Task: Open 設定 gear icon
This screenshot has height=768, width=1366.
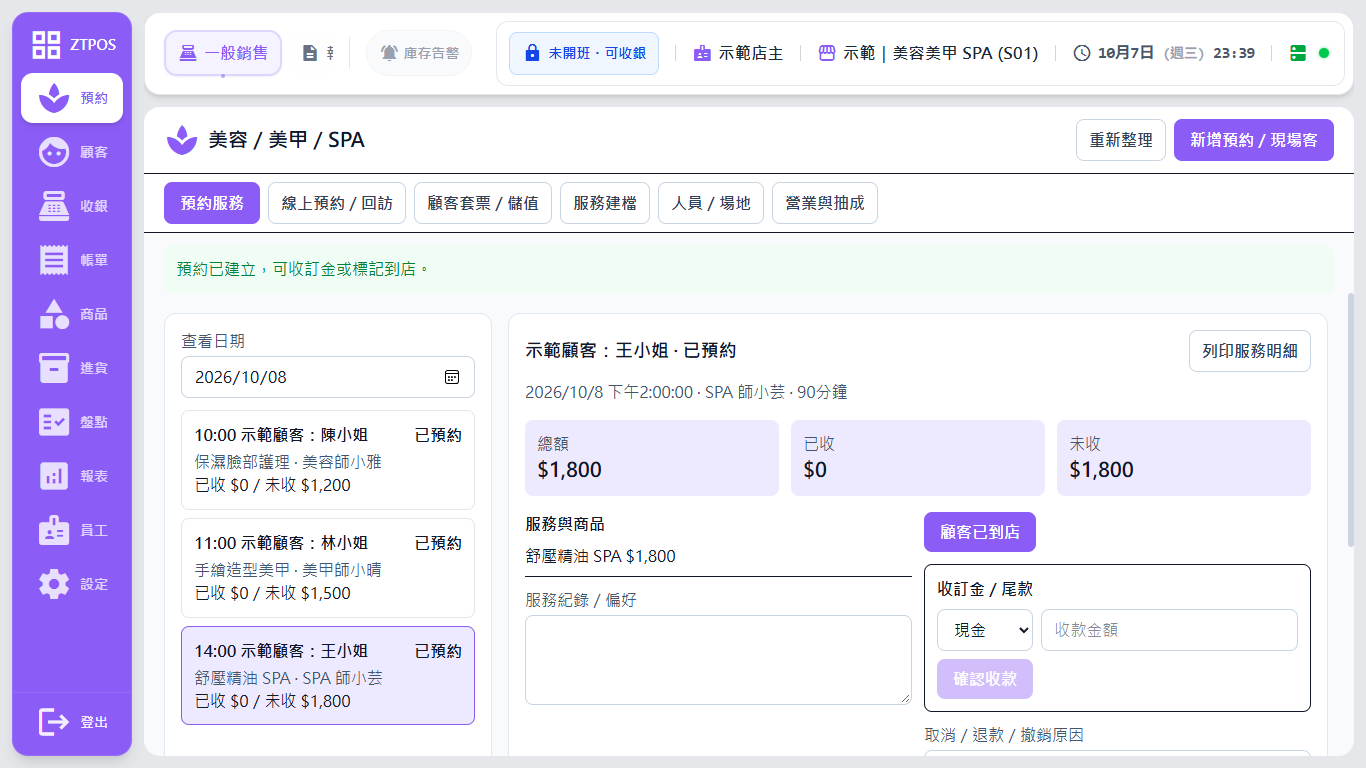Action: [x=54, y=584]
